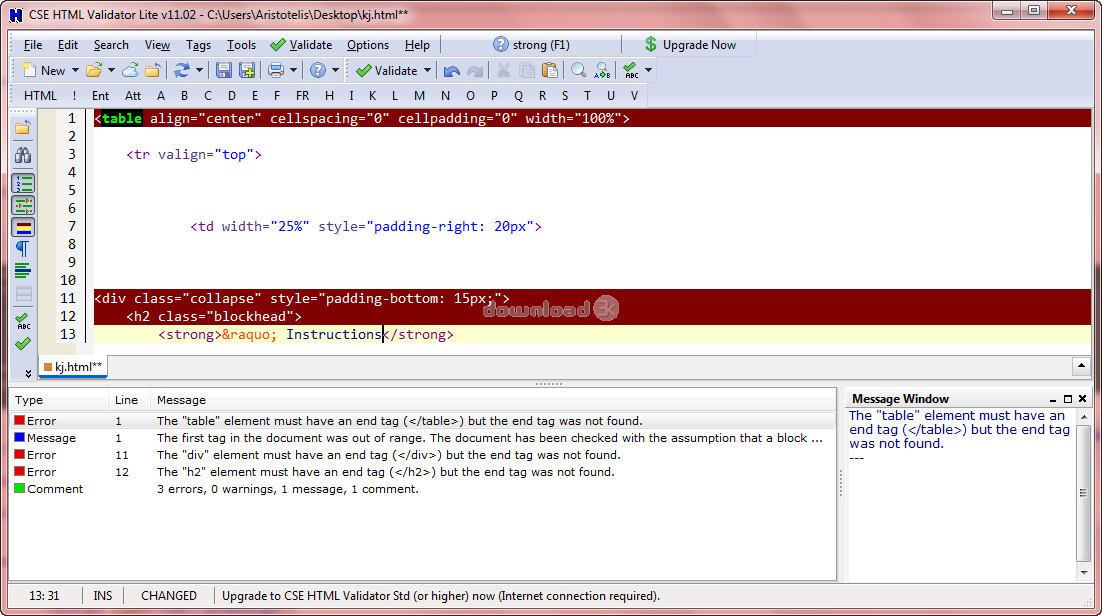Click the Message Window vertical scrollbar

(1084, 494)
